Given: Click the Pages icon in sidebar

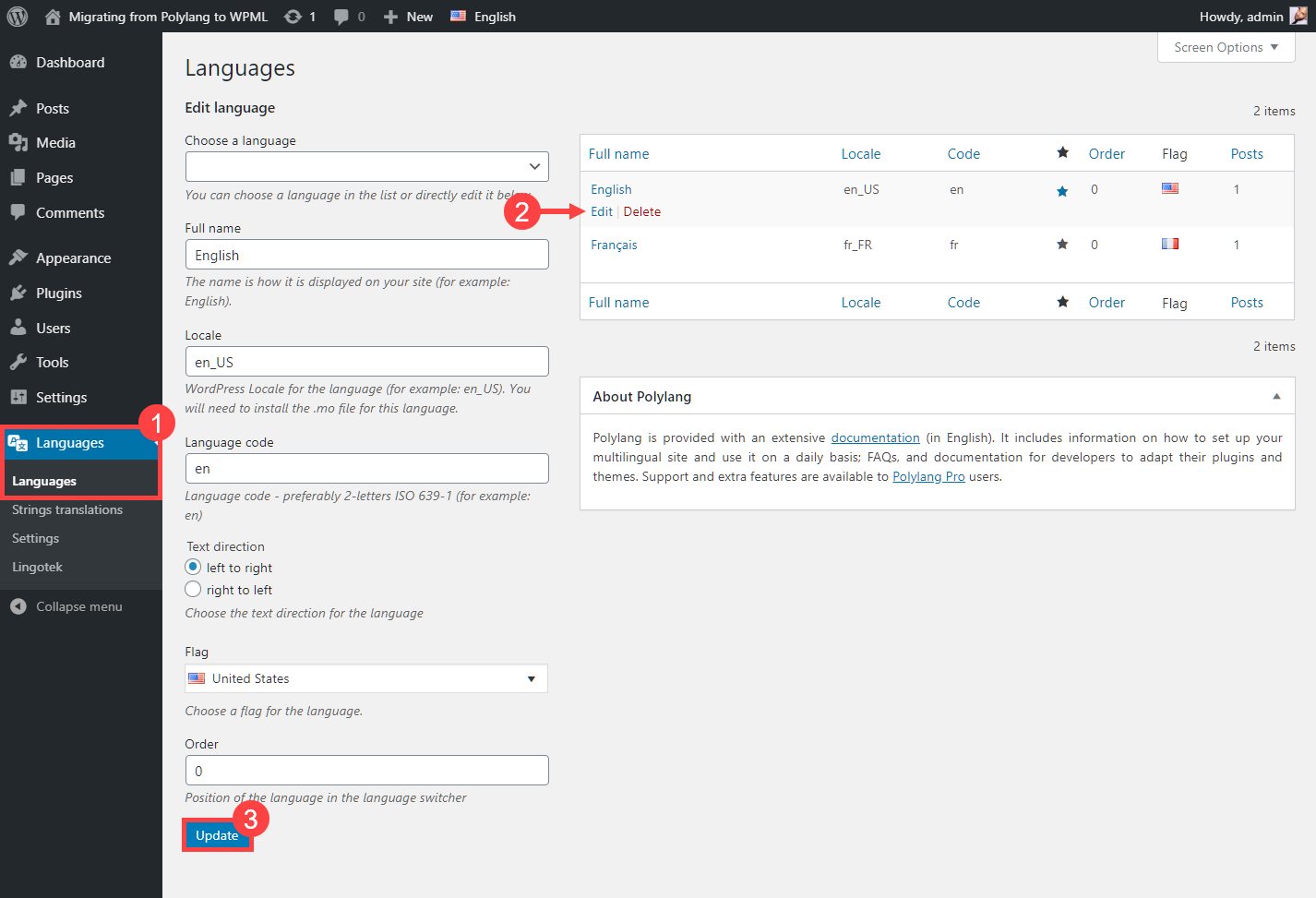Looking at the screenshot, I should click(x=18, y=177).
